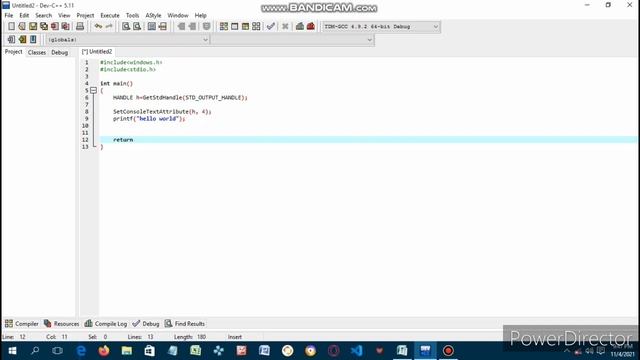This screenshot has width=640, height=360.
Task: Click the red Delete Profiling Information icon
Action: (311, 26)
